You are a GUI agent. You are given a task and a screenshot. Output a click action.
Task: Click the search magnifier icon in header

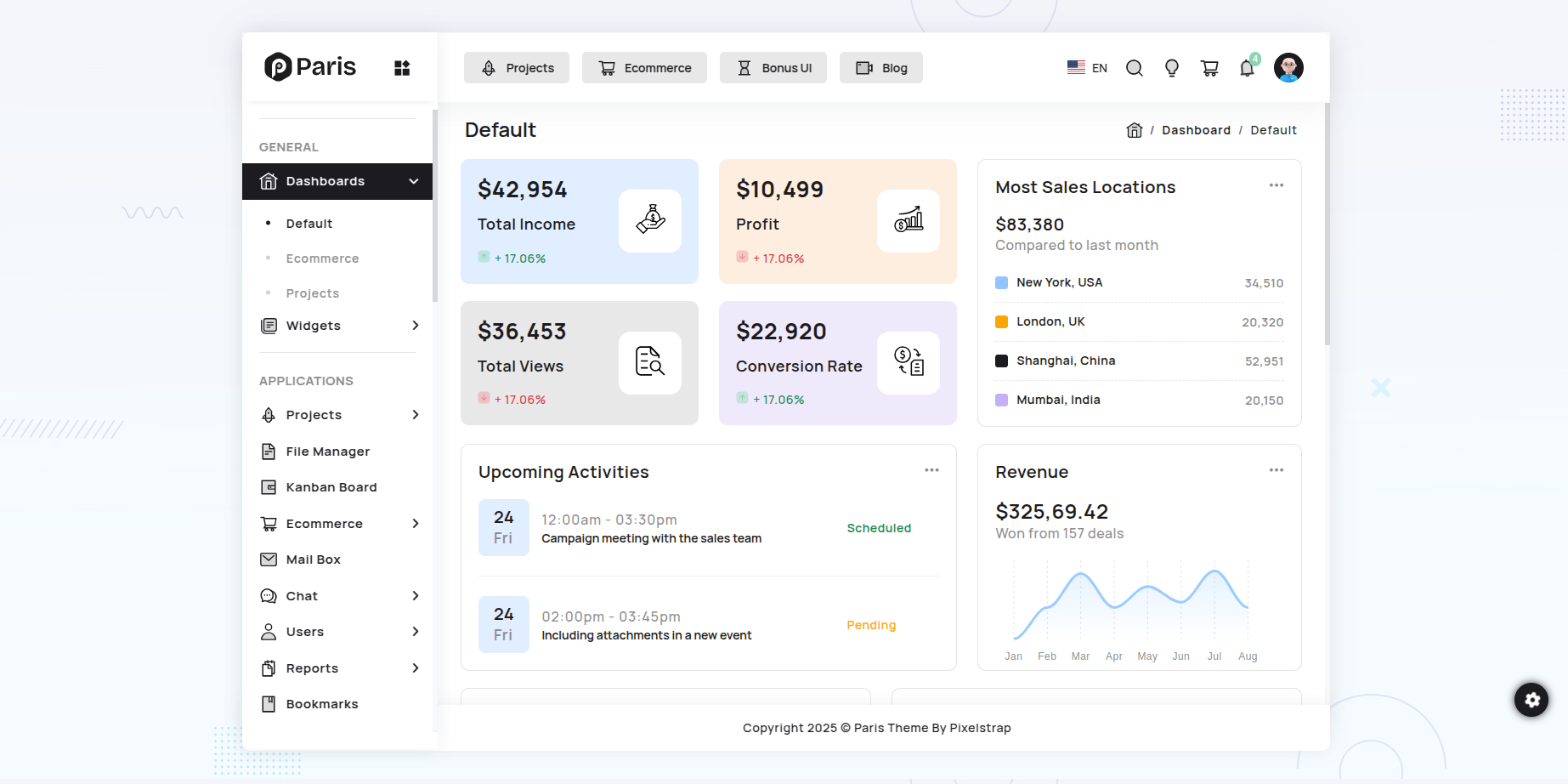point(1134,68)
